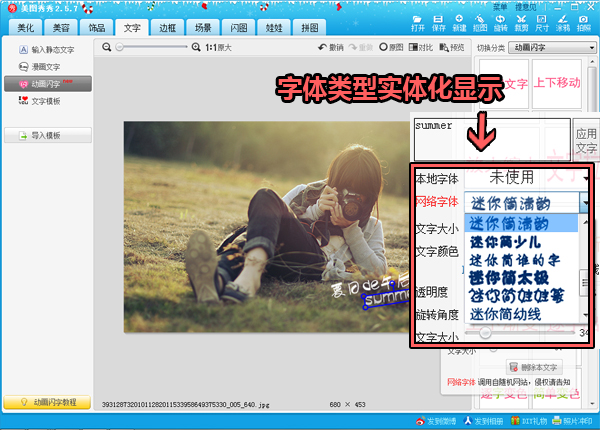Choose 迷你简少儿 from the font list

pyautogui.click(x=506, y=241)
